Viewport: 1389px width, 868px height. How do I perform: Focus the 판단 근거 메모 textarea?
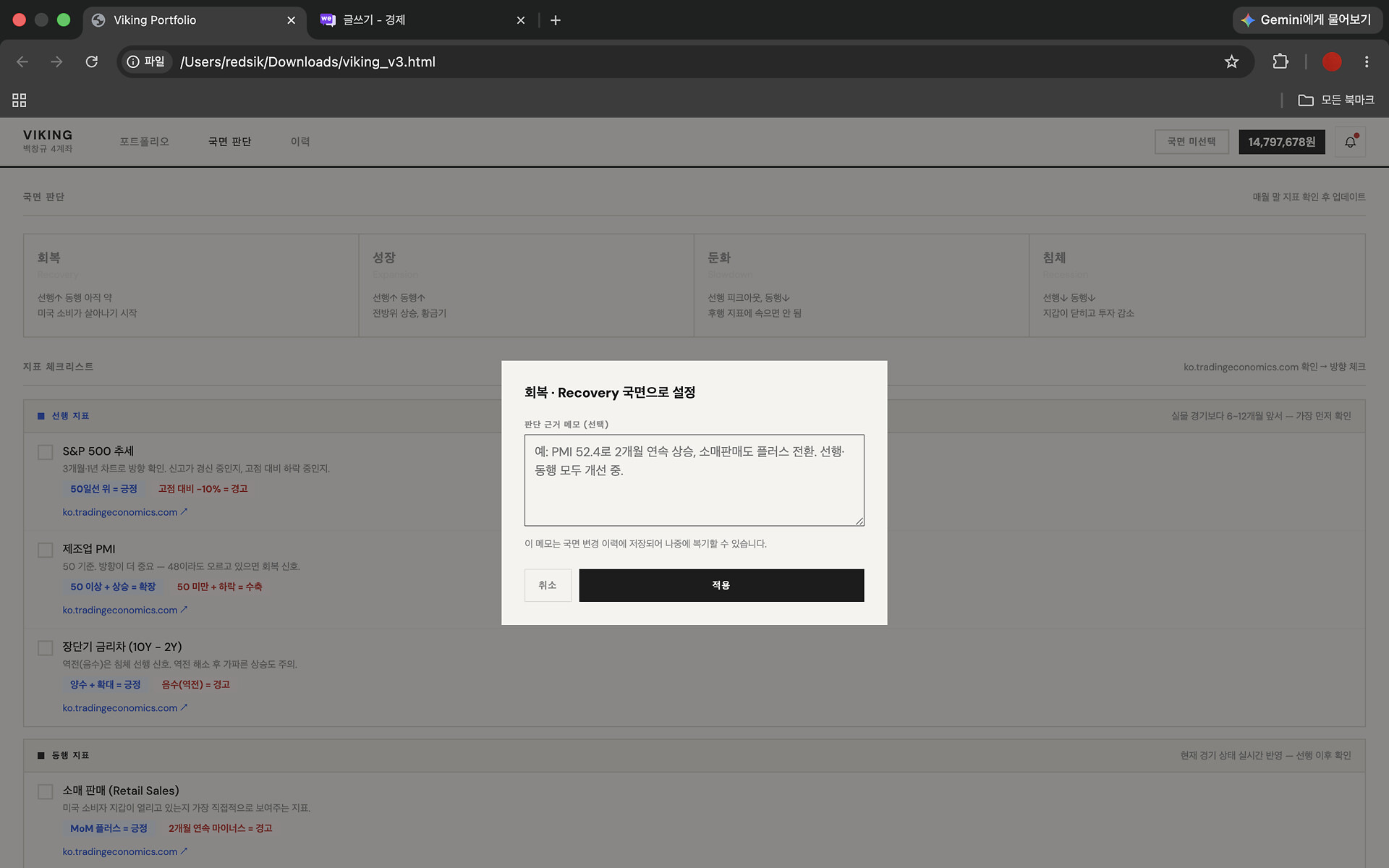(694, 480)
